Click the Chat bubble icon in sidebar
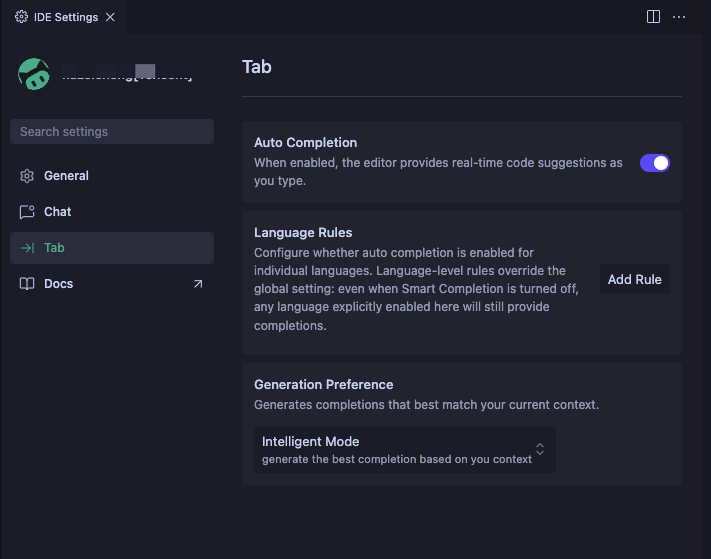Image resolution: width=711 pixels, height=559 pixels. pyautogui.click(x=27, y=212)
